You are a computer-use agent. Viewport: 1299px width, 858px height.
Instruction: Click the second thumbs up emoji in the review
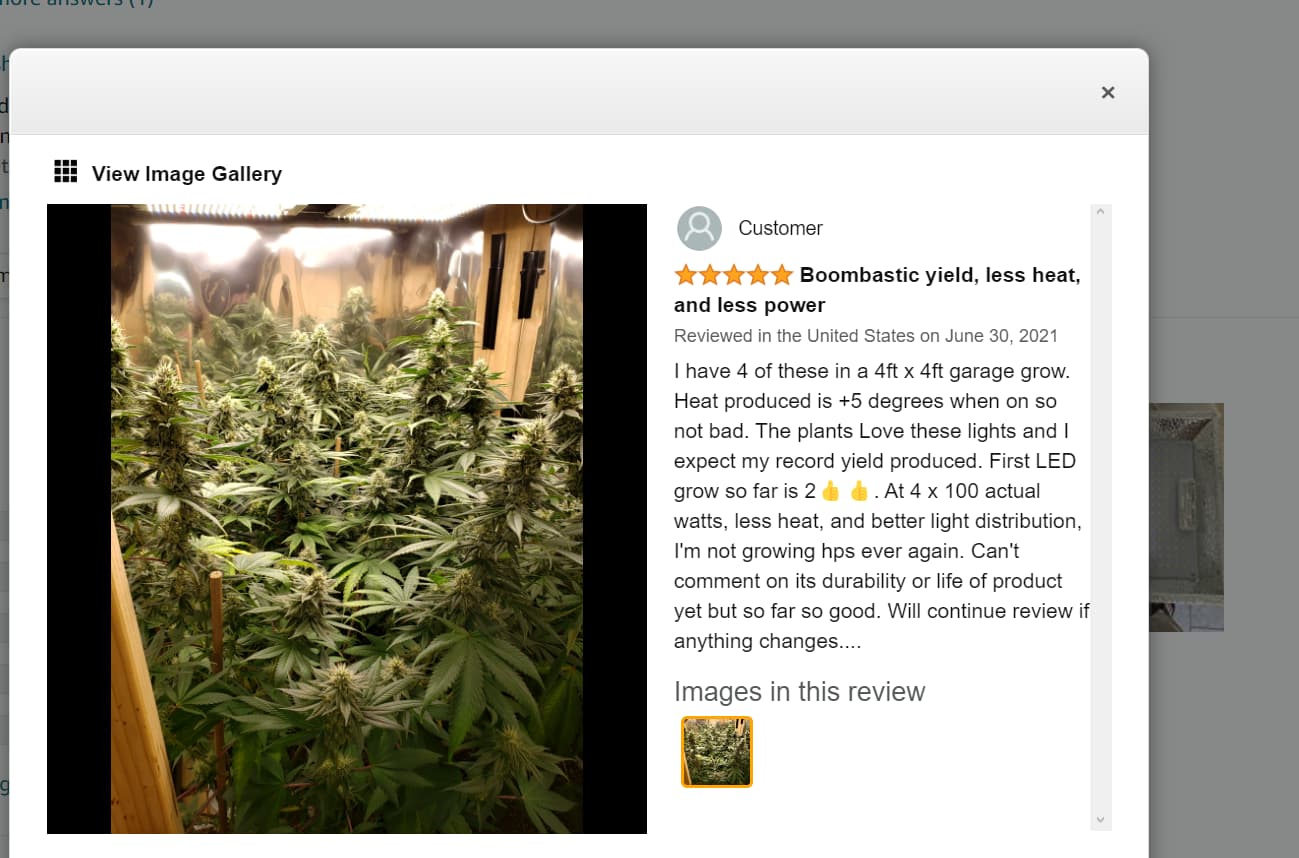click(859, 491)
